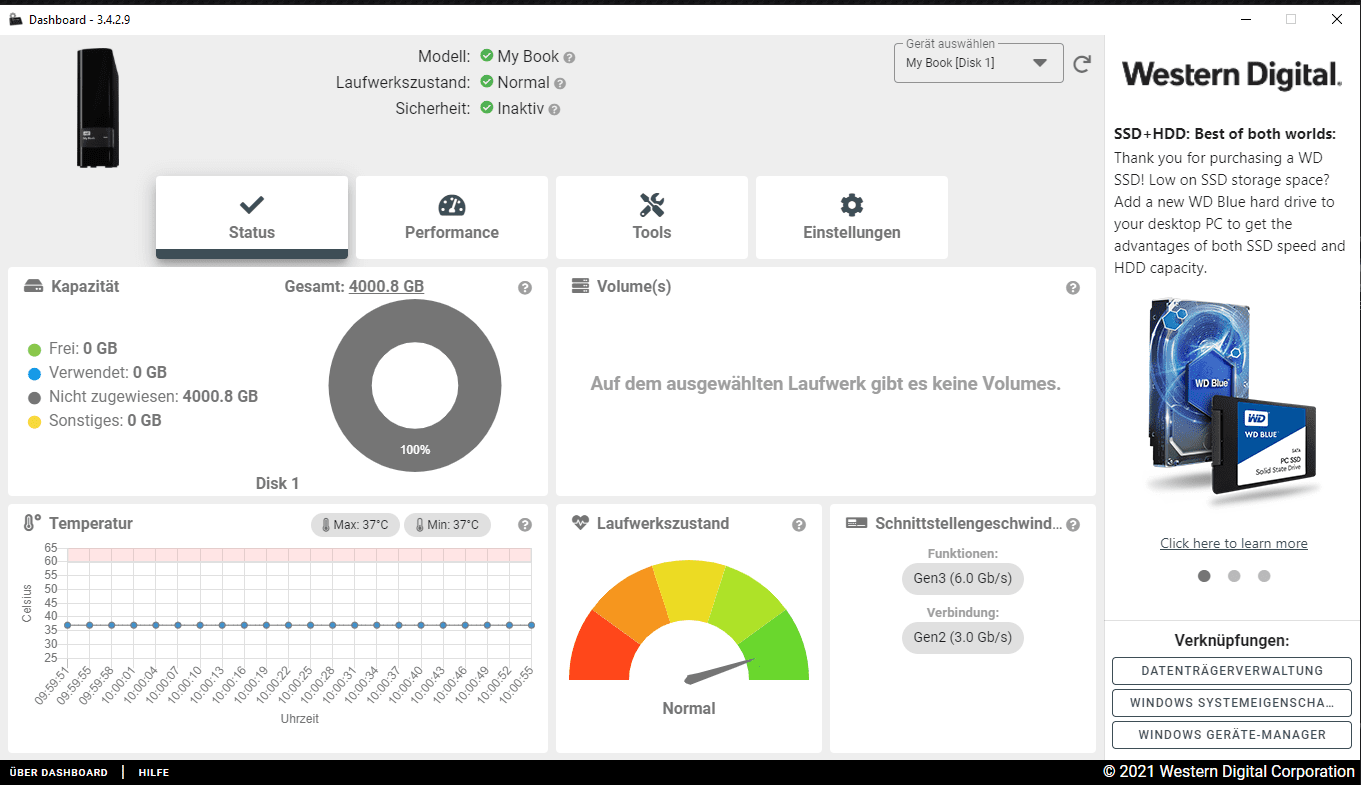Select the second carousel dot in ad panel
Viewport: 1361px width, 785px height.
1234,576
